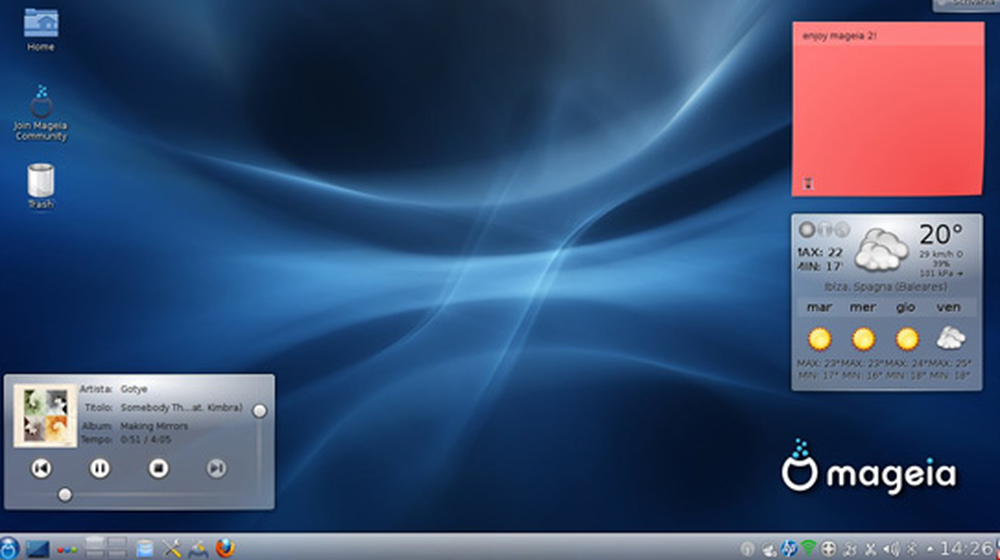Open the wrench and screwdriver settings tool
Viewport: 1000px width, 560px height.
click(171, 549)
